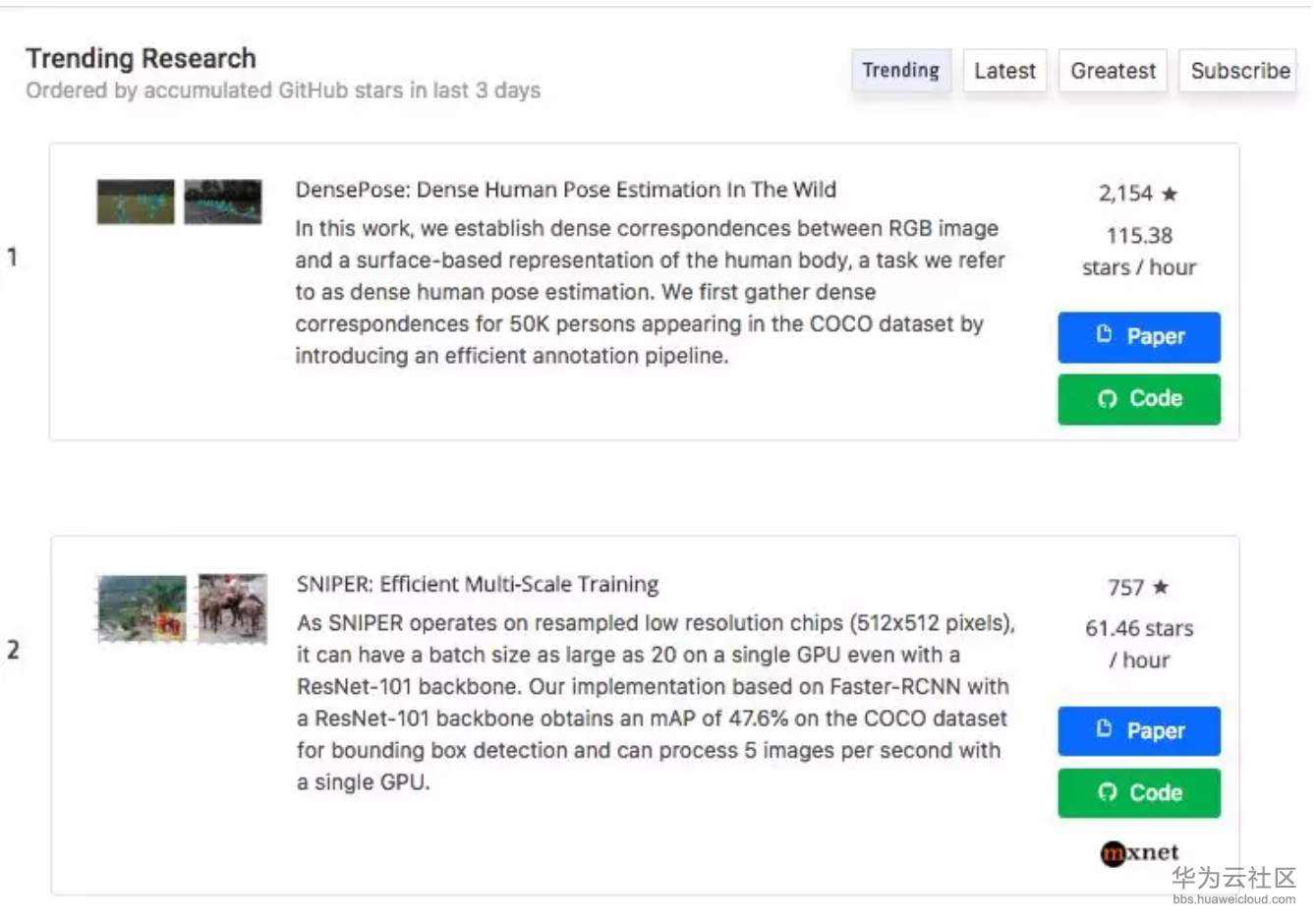This screenshot has width=1316, height=924.
Task: Open the Code button for SNIPER
Action: coord(1139,792)
